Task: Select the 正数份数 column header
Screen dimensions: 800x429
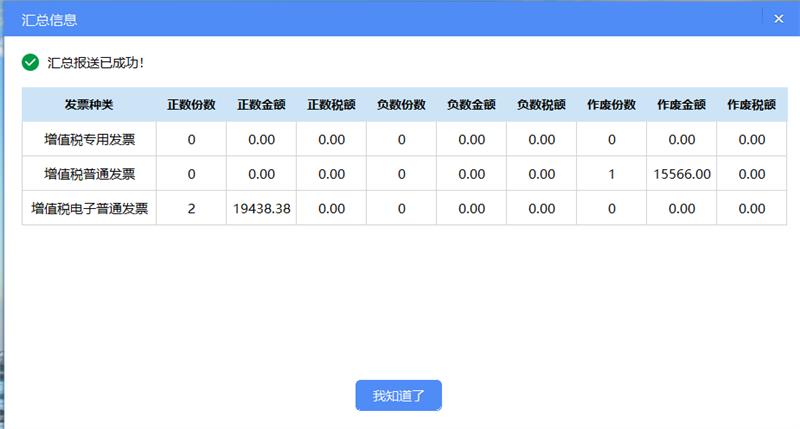Action: click(191, 105)
